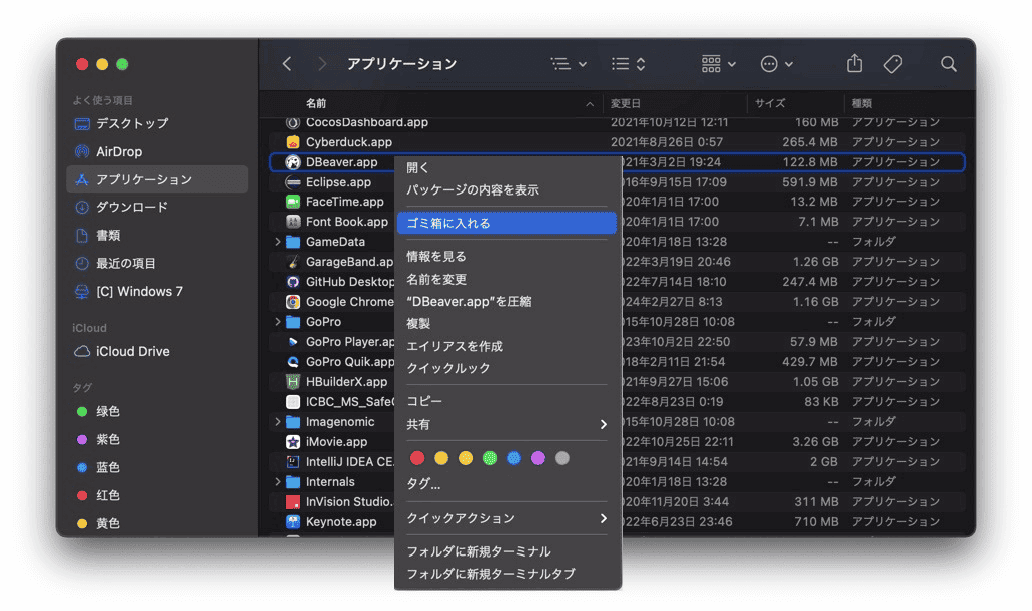Choose 情報を見る in context menu
The height and width of the screenshot is (611, 1032).
507,257
